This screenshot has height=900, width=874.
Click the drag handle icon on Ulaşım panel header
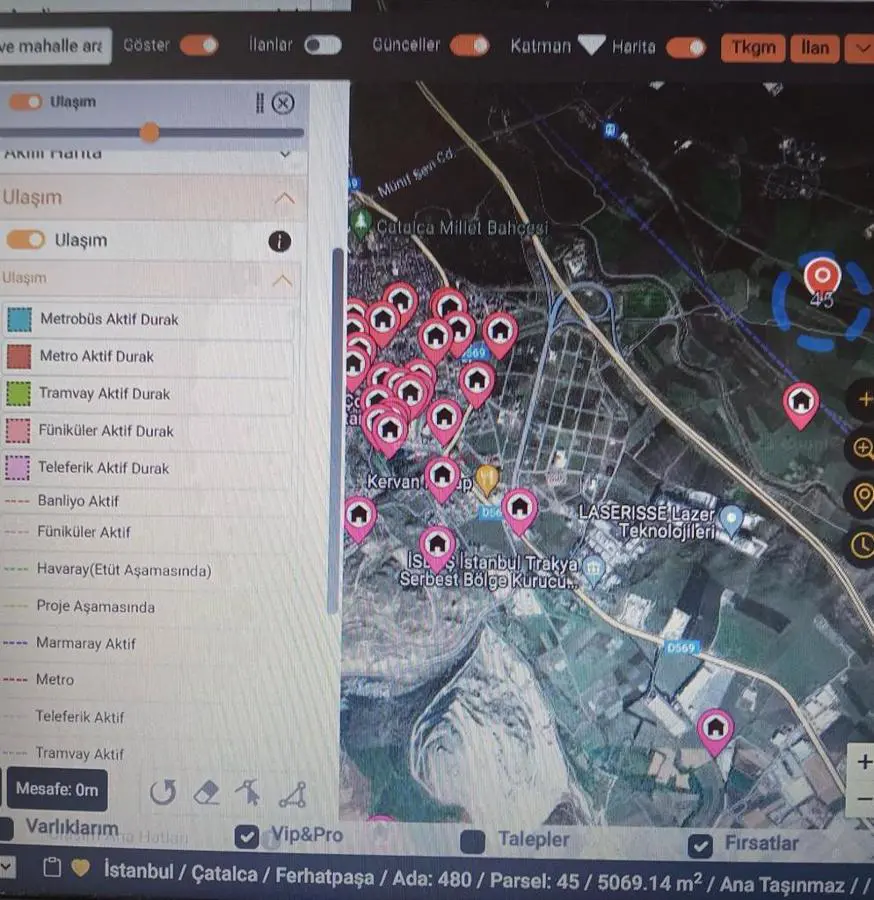(259, 103)
